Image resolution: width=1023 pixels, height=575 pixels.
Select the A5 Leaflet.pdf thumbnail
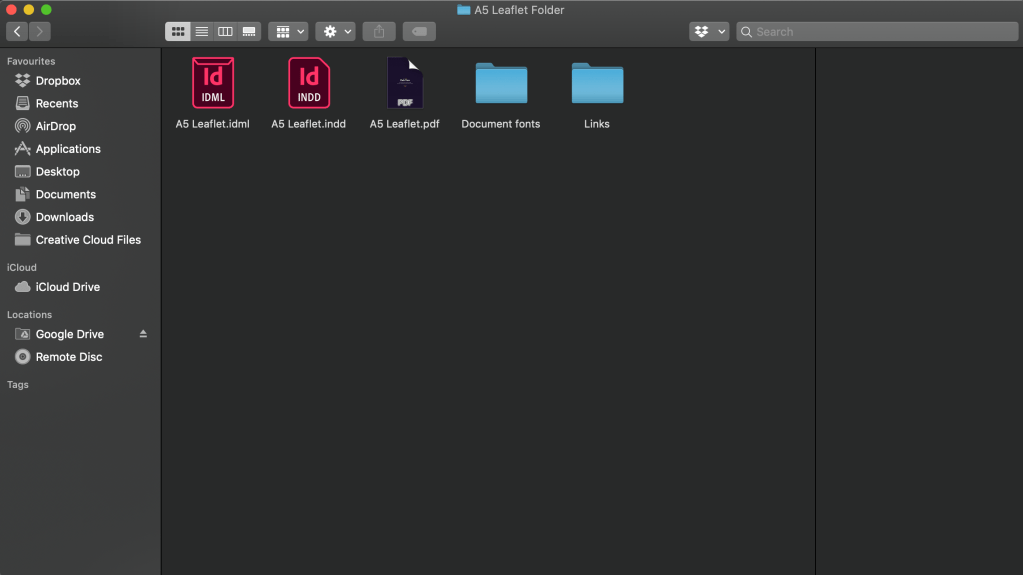coord(405,83)
